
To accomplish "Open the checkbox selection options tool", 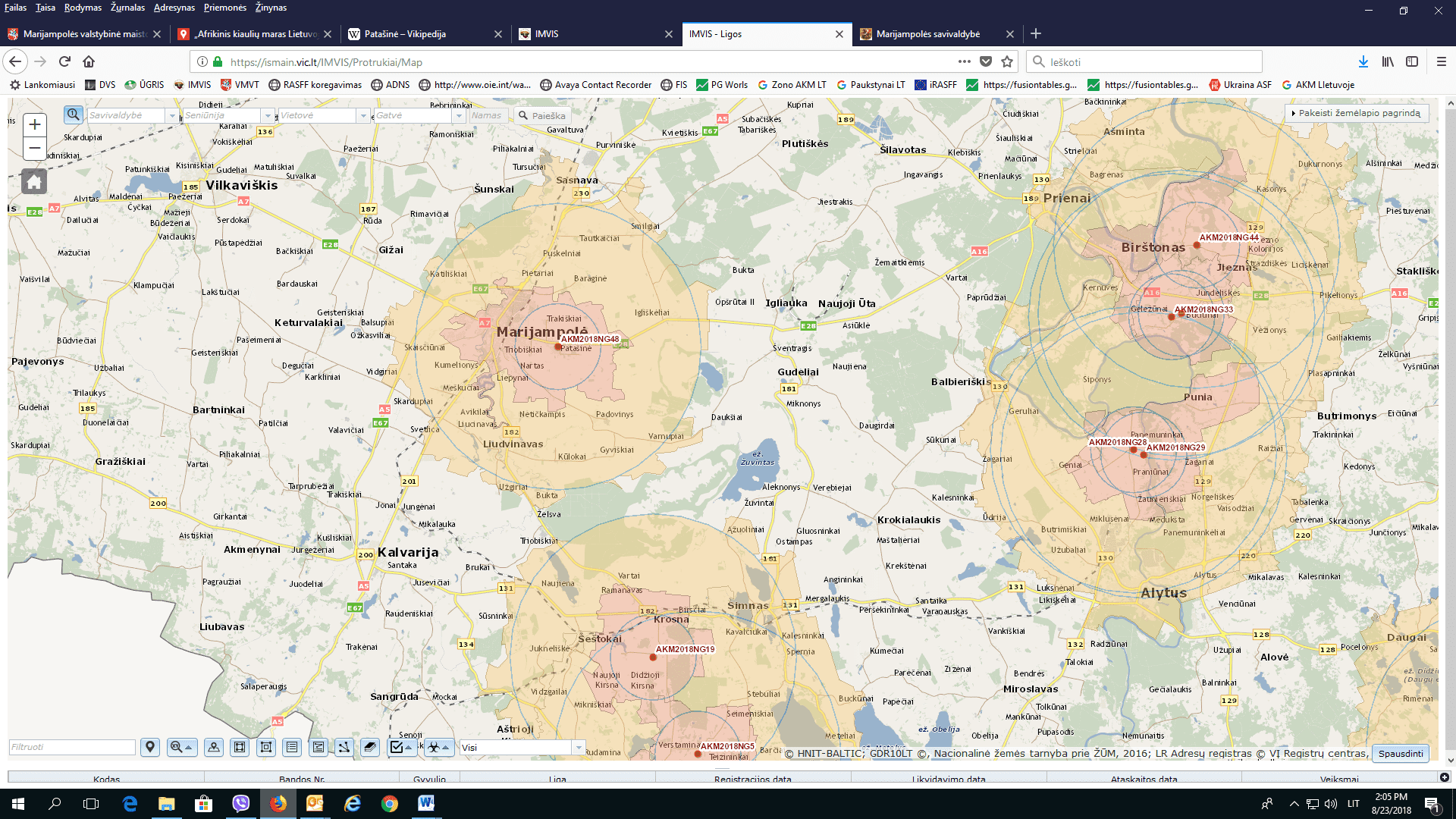I will tap(402, 747).
